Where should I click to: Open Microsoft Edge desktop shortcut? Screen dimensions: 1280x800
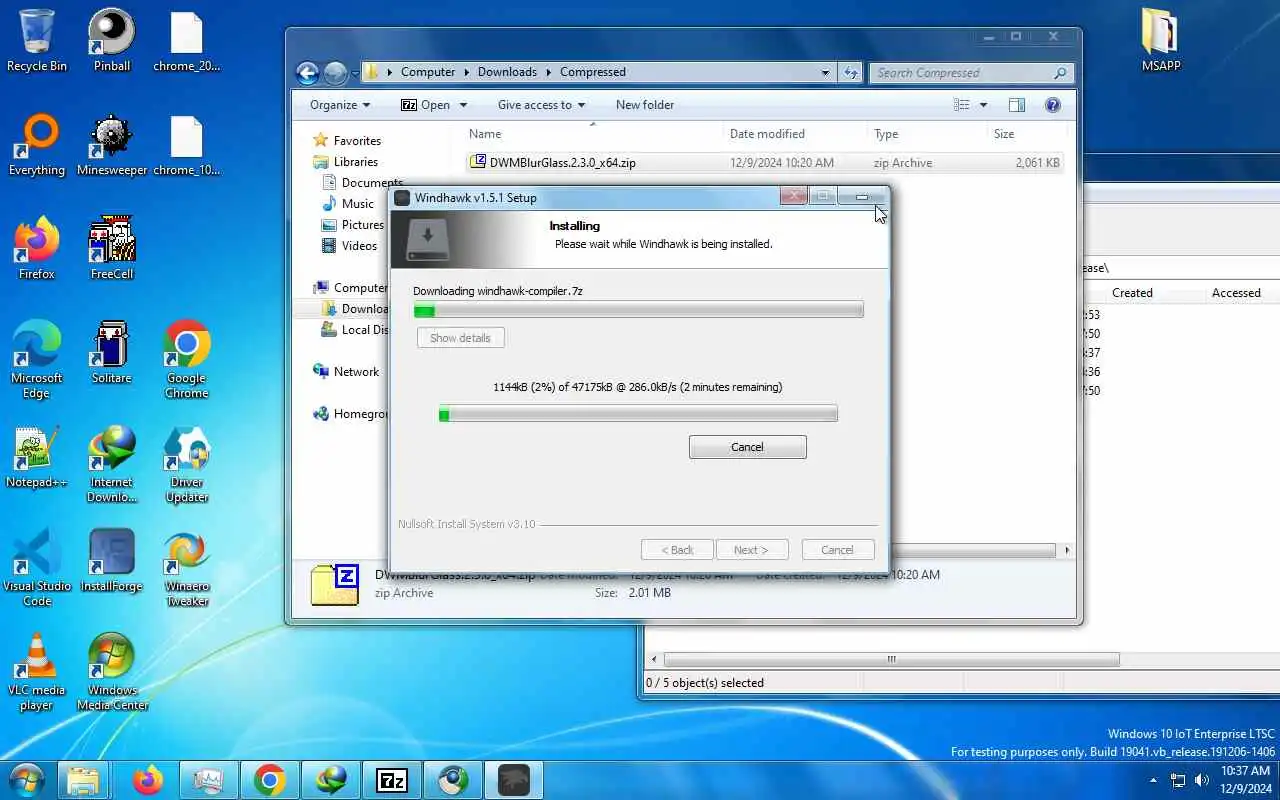[36, 358]
